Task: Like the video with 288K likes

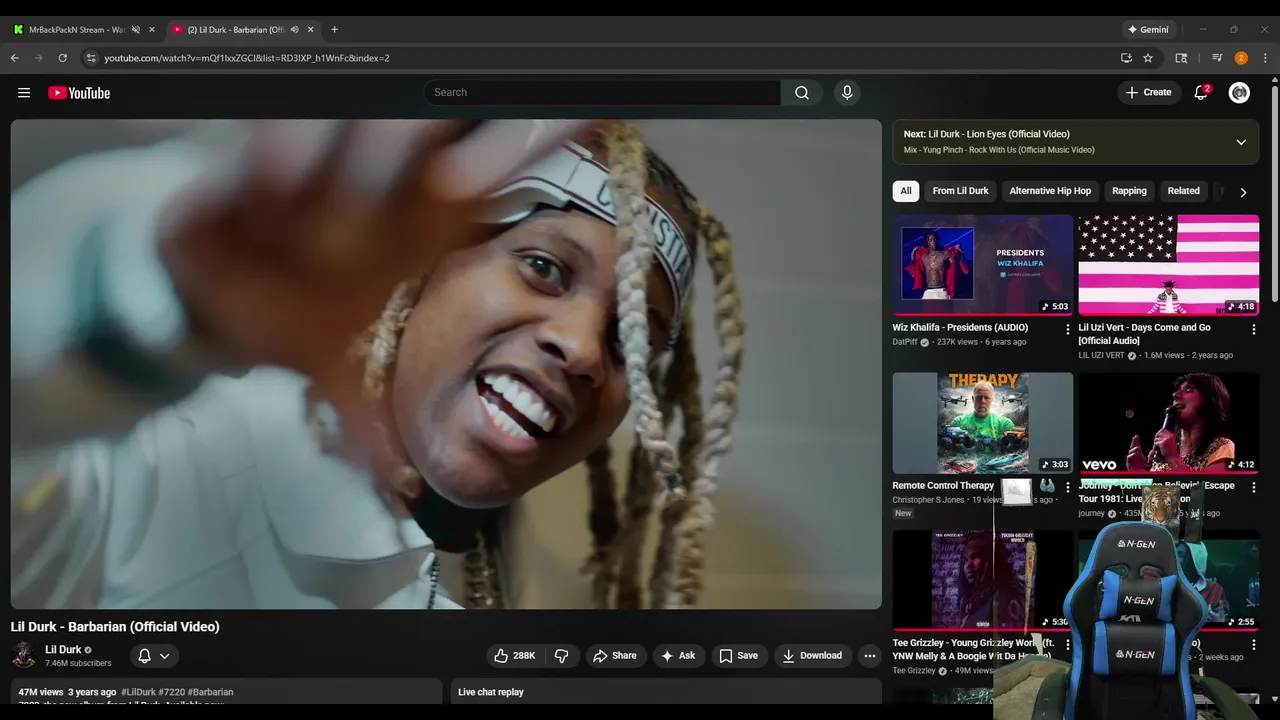Action: point(515,656)
